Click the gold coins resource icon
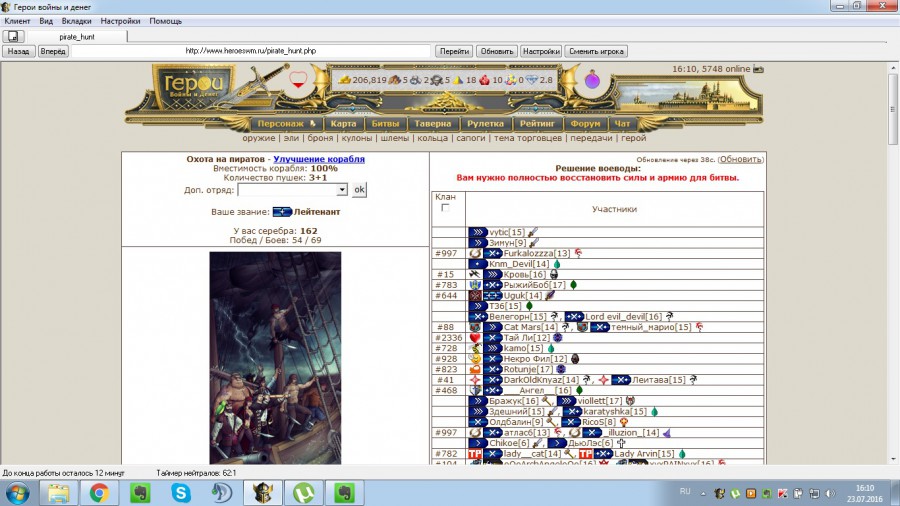Image resolution: width=900 pixels, height=506 pixels. (344, 80)
